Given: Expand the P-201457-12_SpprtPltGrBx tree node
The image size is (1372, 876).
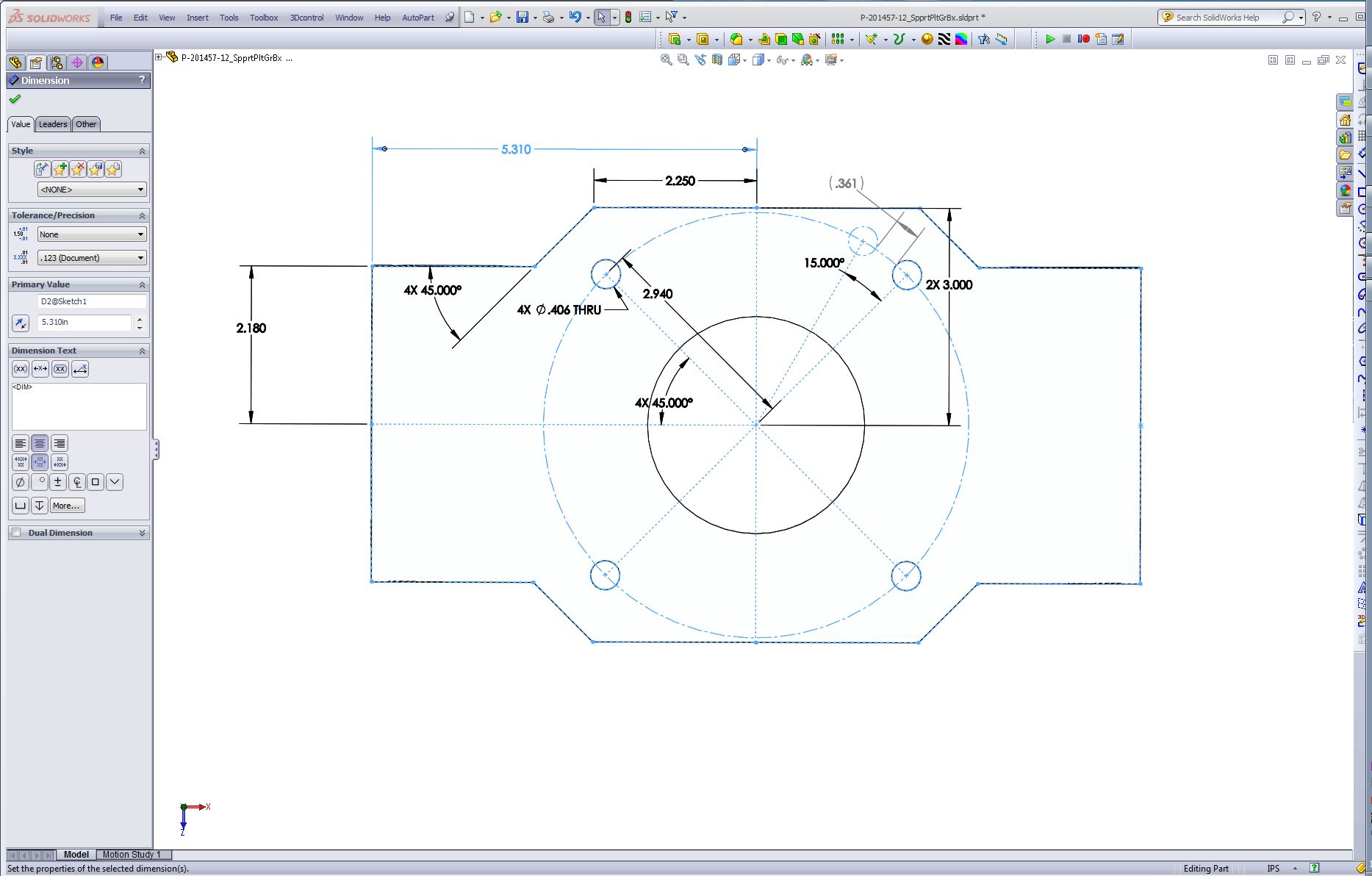Looking at the screenshot, I should [159, 57].
